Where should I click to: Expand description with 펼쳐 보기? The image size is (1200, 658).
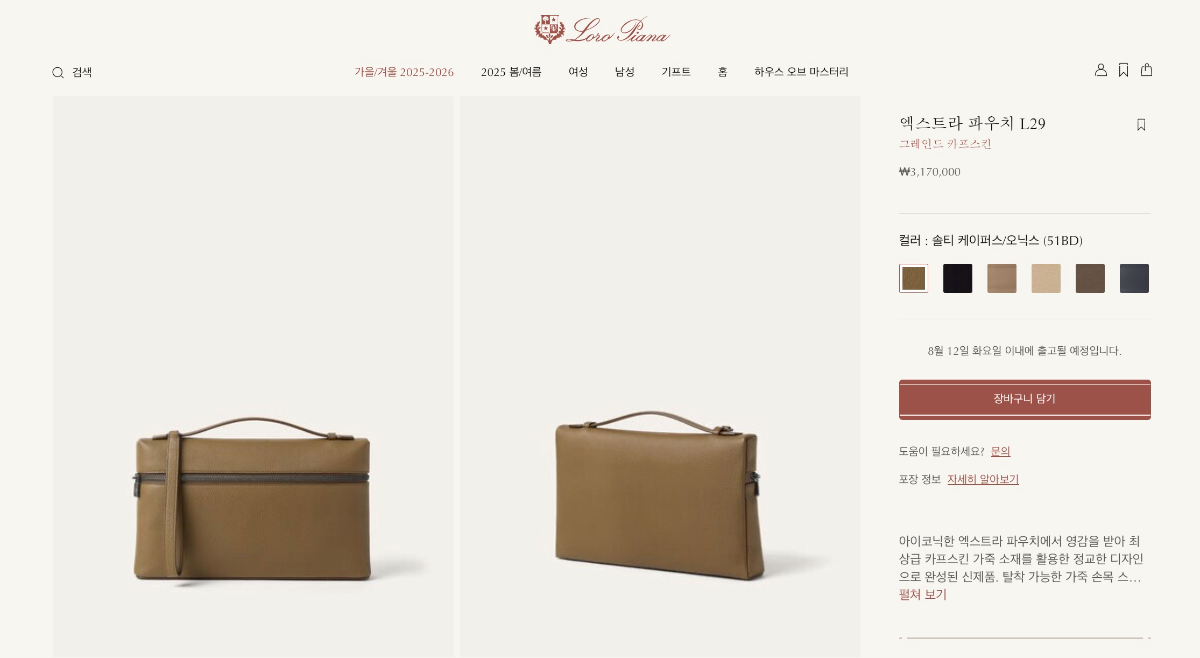[923, 595]
